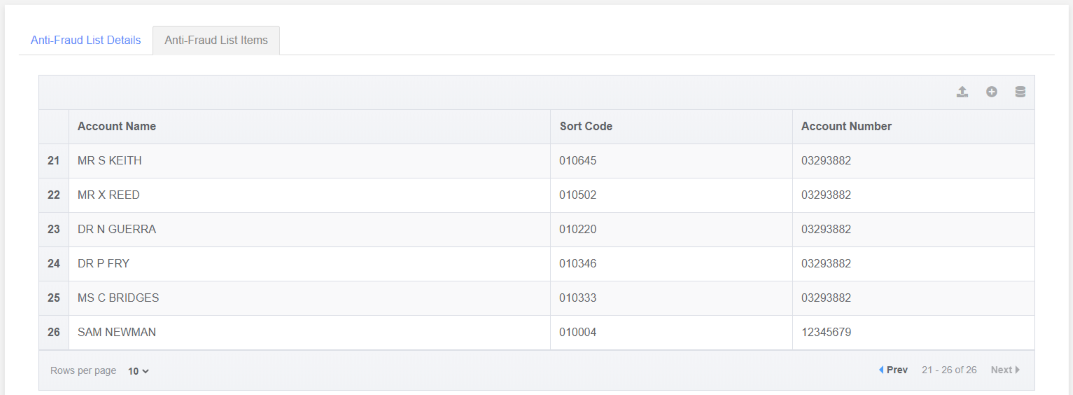The image size is (1073, 395).
Task: Select the SAM NEWMAN cell
Action: 309,332
